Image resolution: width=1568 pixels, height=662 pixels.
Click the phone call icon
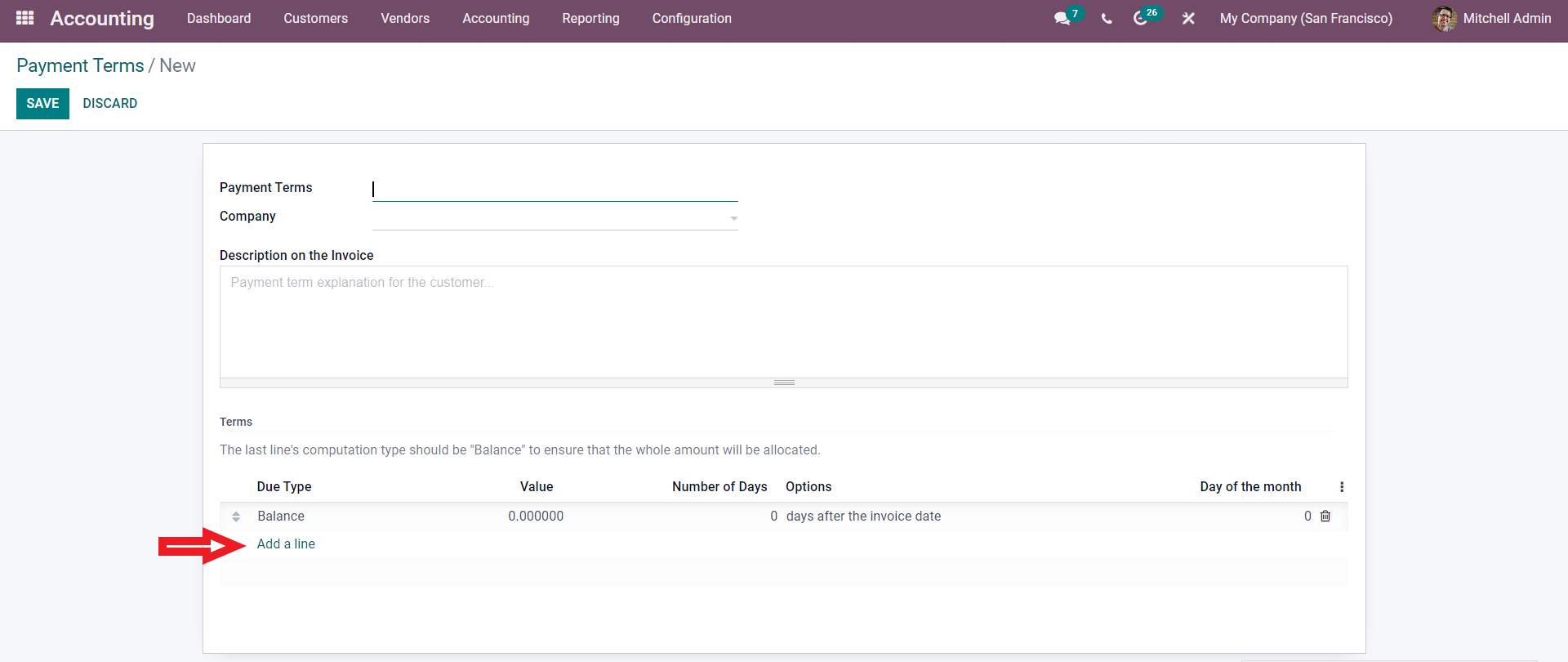point(1107,19)
